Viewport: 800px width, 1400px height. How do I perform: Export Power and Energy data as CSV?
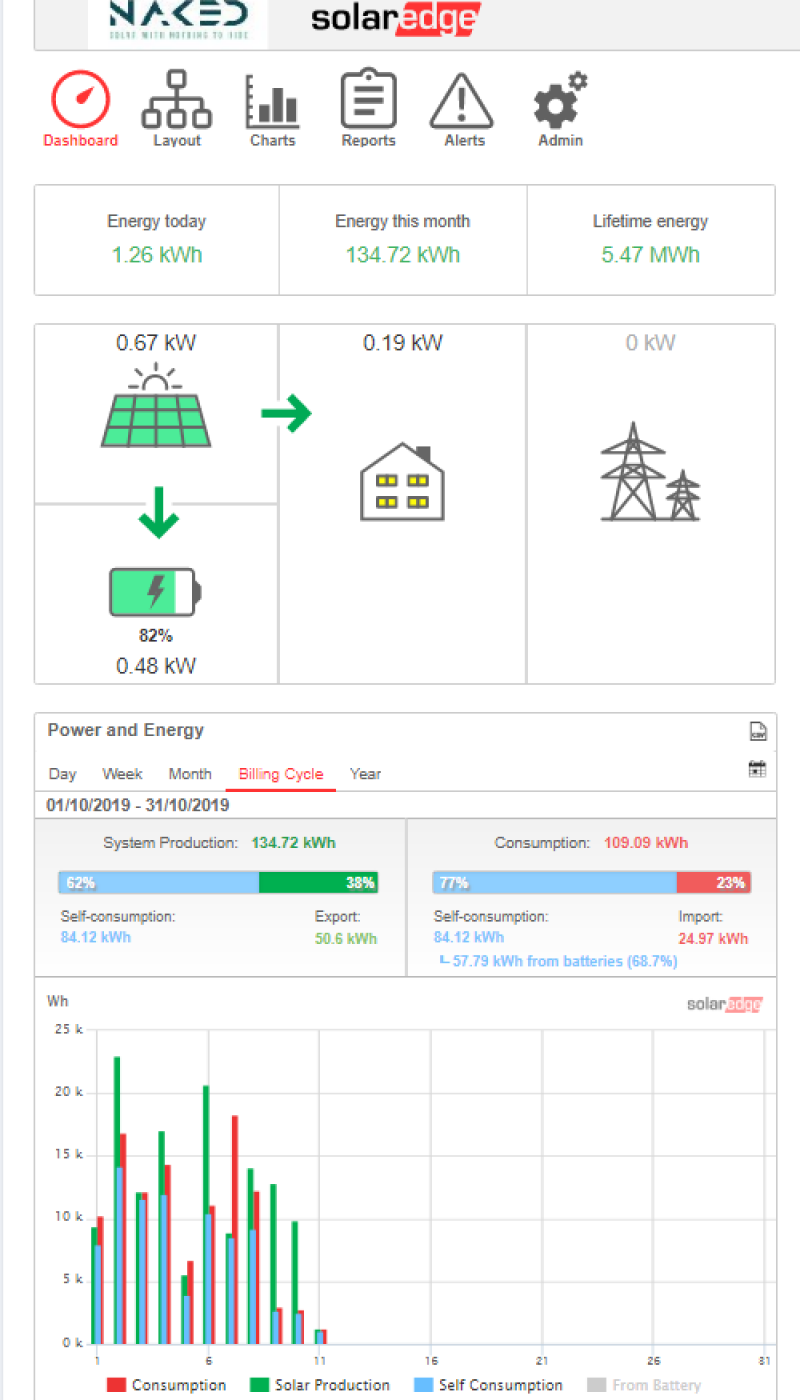click(758, 732)
